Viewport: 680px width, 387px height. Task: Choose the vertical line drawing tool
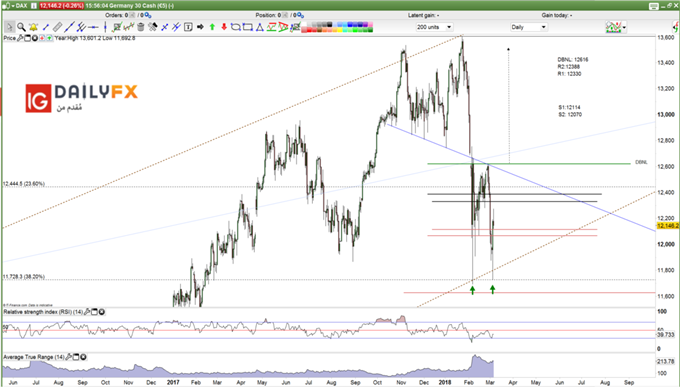coord(105,27)
